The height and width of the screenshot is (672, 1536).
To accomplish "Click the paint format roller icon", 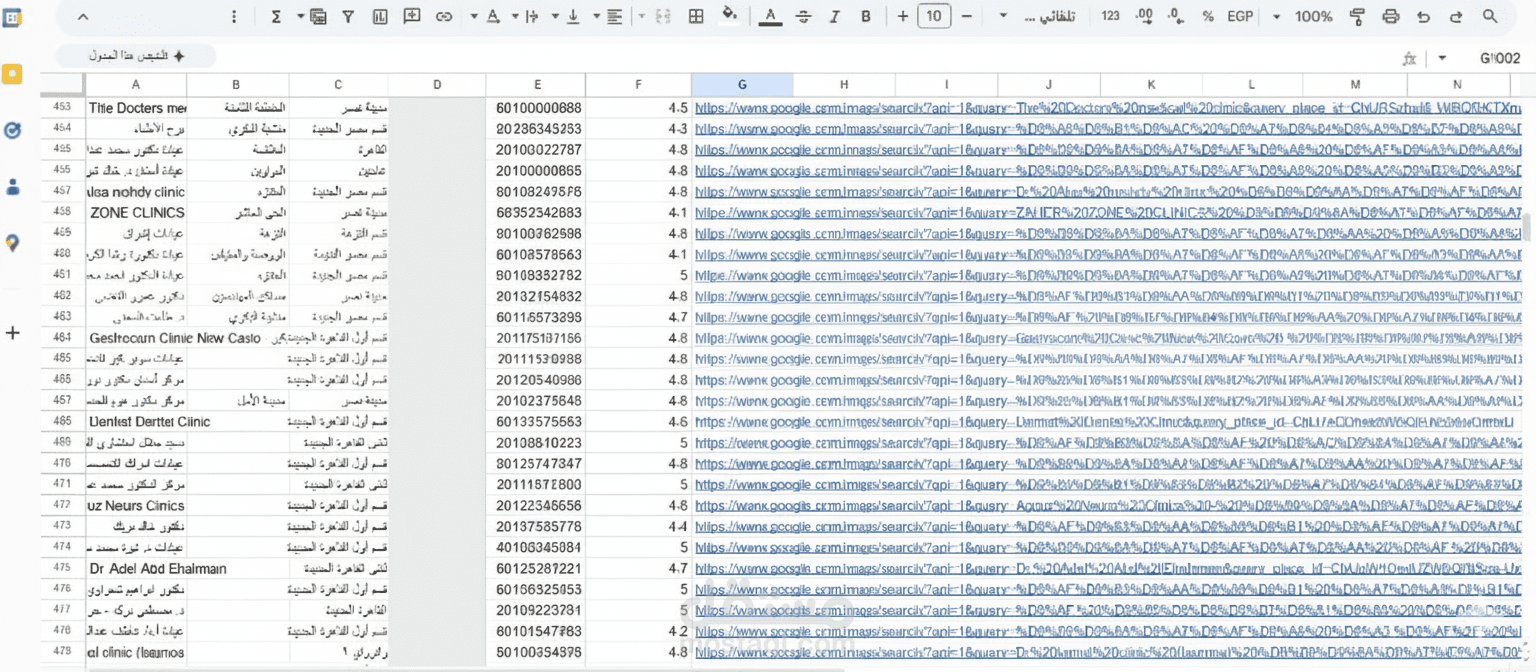I will (1357, 17).
